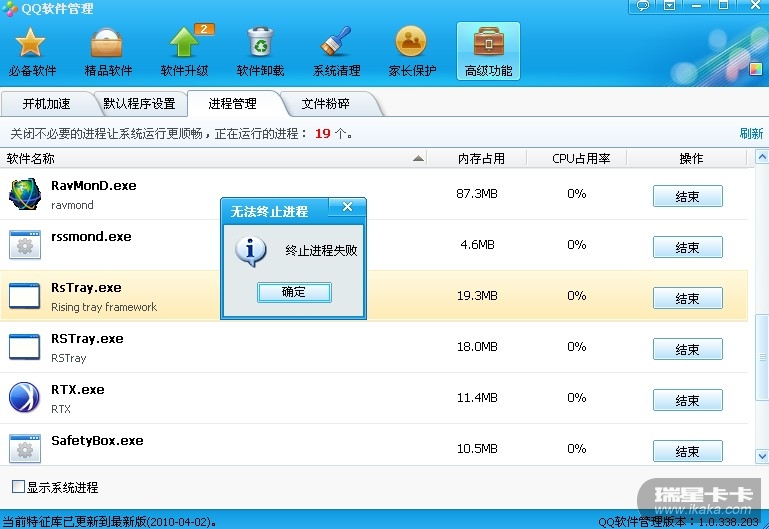
Task: Click the Rising tray framework description
Action: tap(104, 307)
